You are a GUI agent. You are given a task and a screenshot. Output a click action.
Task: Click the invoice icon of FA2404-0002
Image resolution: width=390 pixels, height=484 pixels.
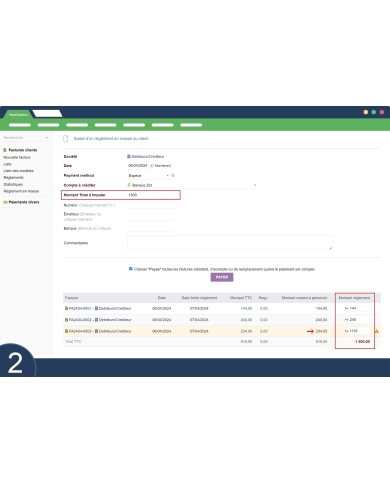[x=66, y=320]
